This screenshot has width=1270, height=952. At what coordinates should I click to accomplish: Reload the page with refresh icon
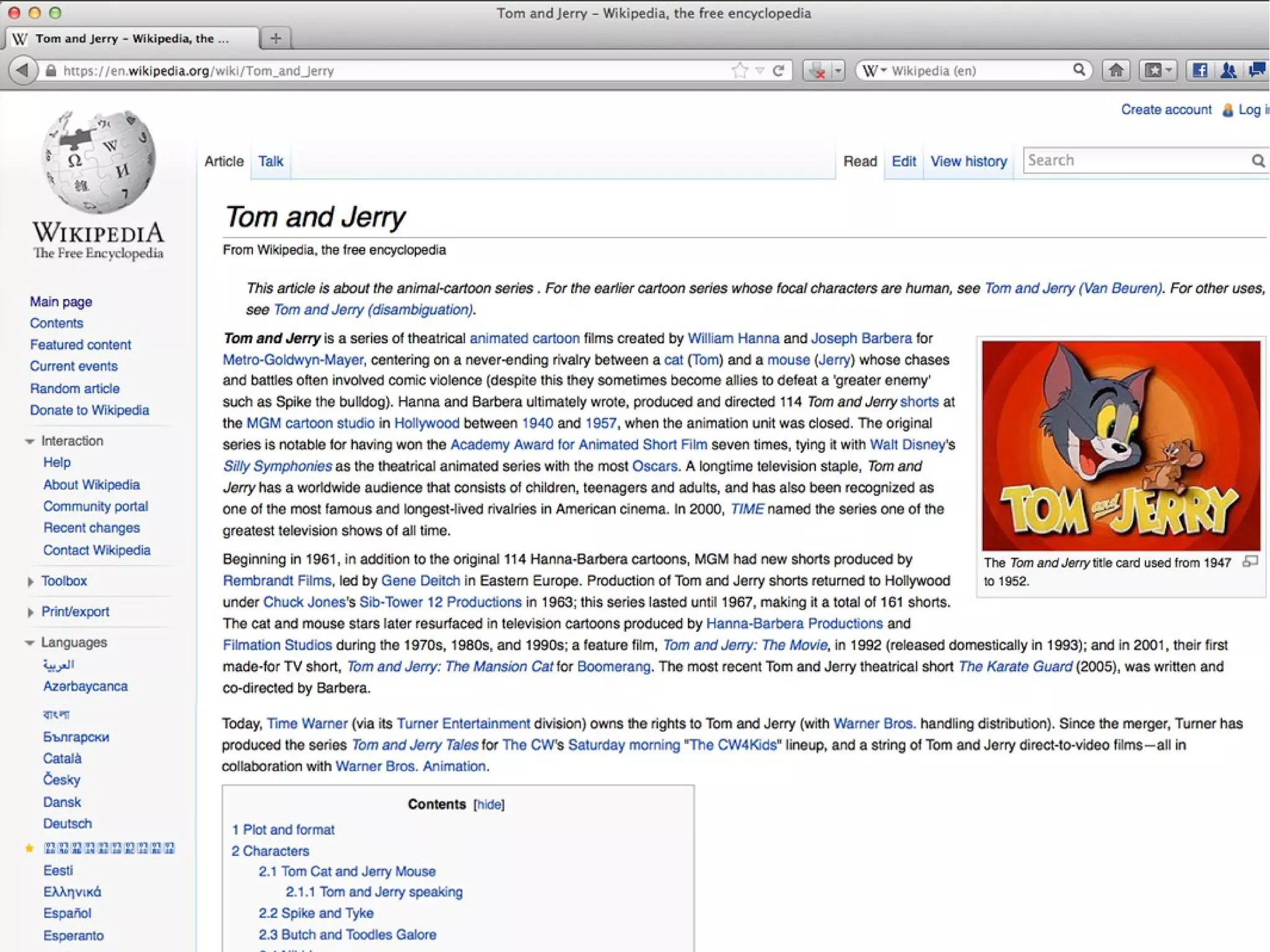pyautogui.click(x=779, y=71)
